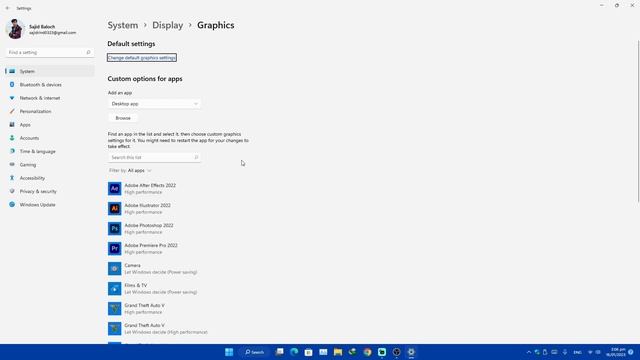Viewport: 640px width, 360px height.
Task: Switch to the Settings taskbar icon
Action: click(411, 352)
